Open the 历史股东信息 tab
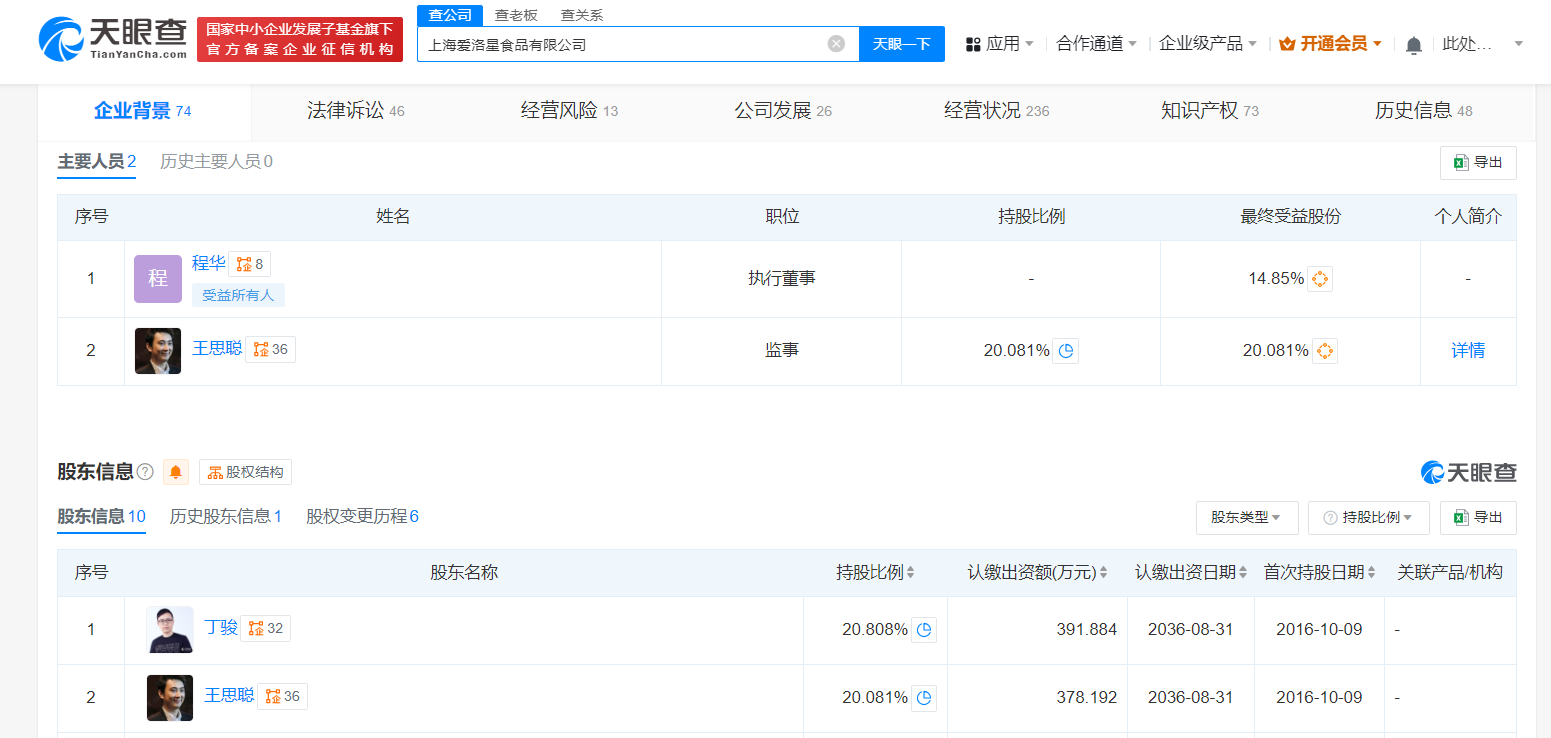Screen dimensions: 1551x738 221,516
